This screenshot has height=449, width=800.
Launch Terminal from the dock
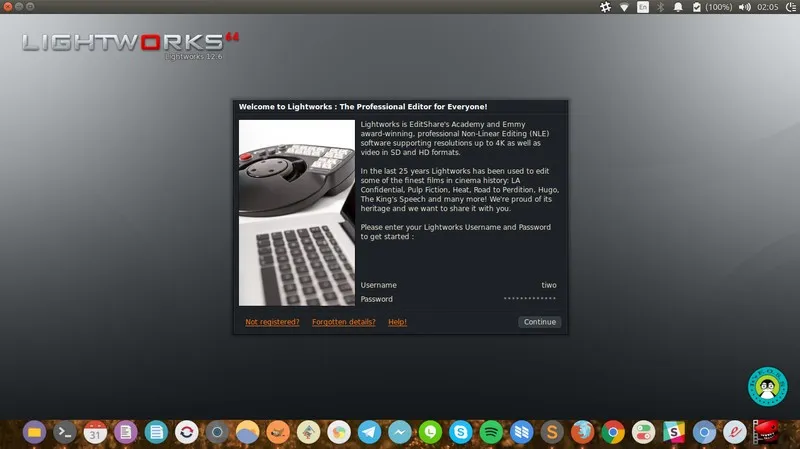tap(64, 432)
